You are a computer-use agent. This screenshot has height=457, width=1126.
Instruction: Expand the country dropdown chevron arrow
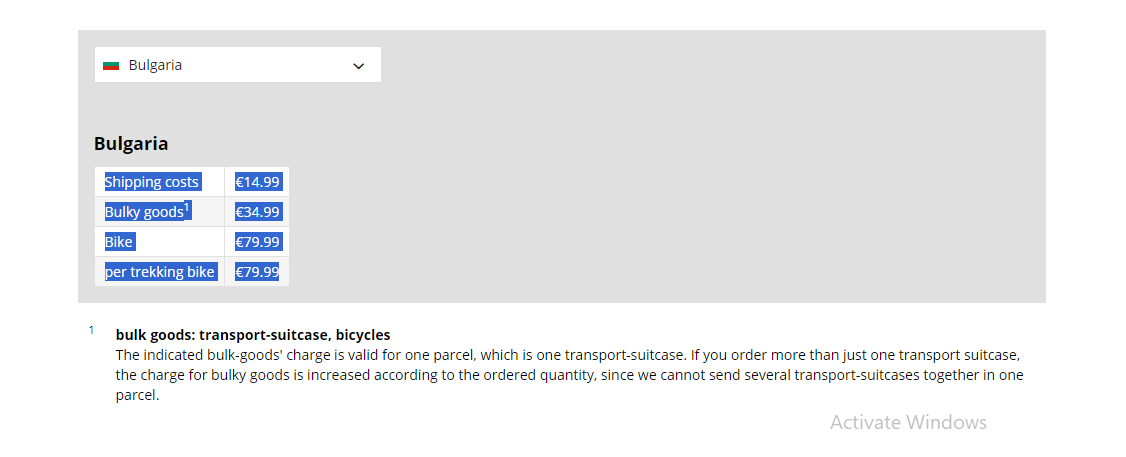(359, 66)
